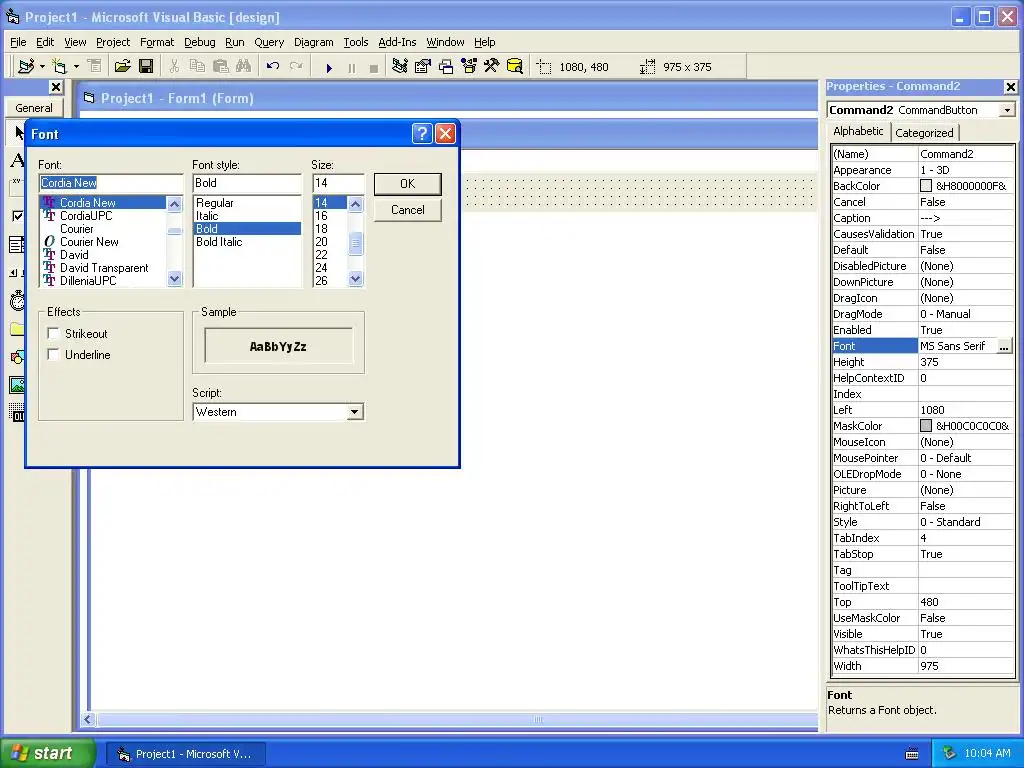Open the Menu Editor from the toolbar
The width and height of the screenshot is (1024, 768).
click(x=94, y=66)
